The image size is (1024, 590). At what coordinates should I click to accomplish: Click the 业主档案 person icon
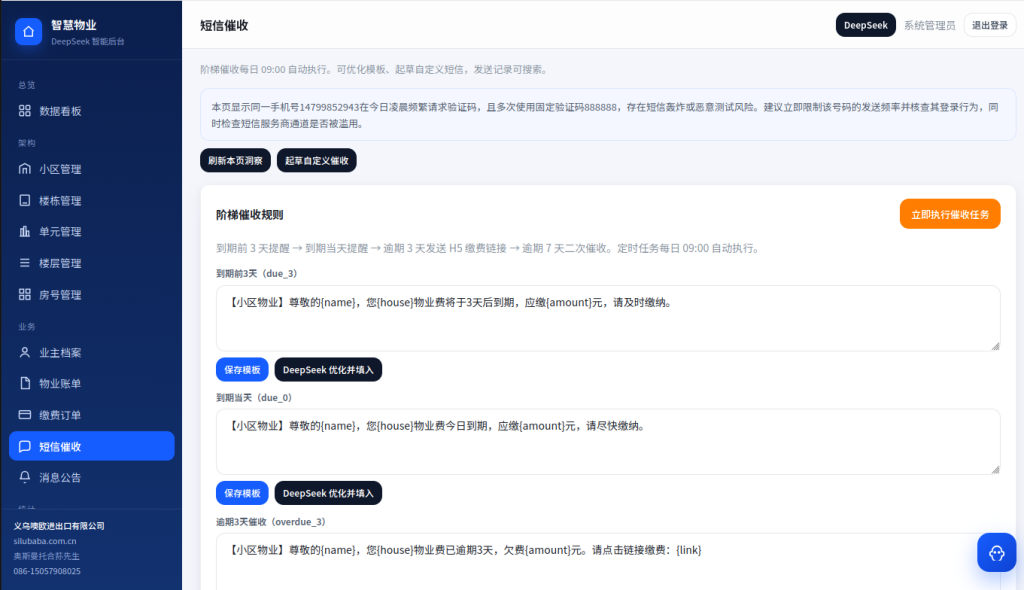pos(25,353)
